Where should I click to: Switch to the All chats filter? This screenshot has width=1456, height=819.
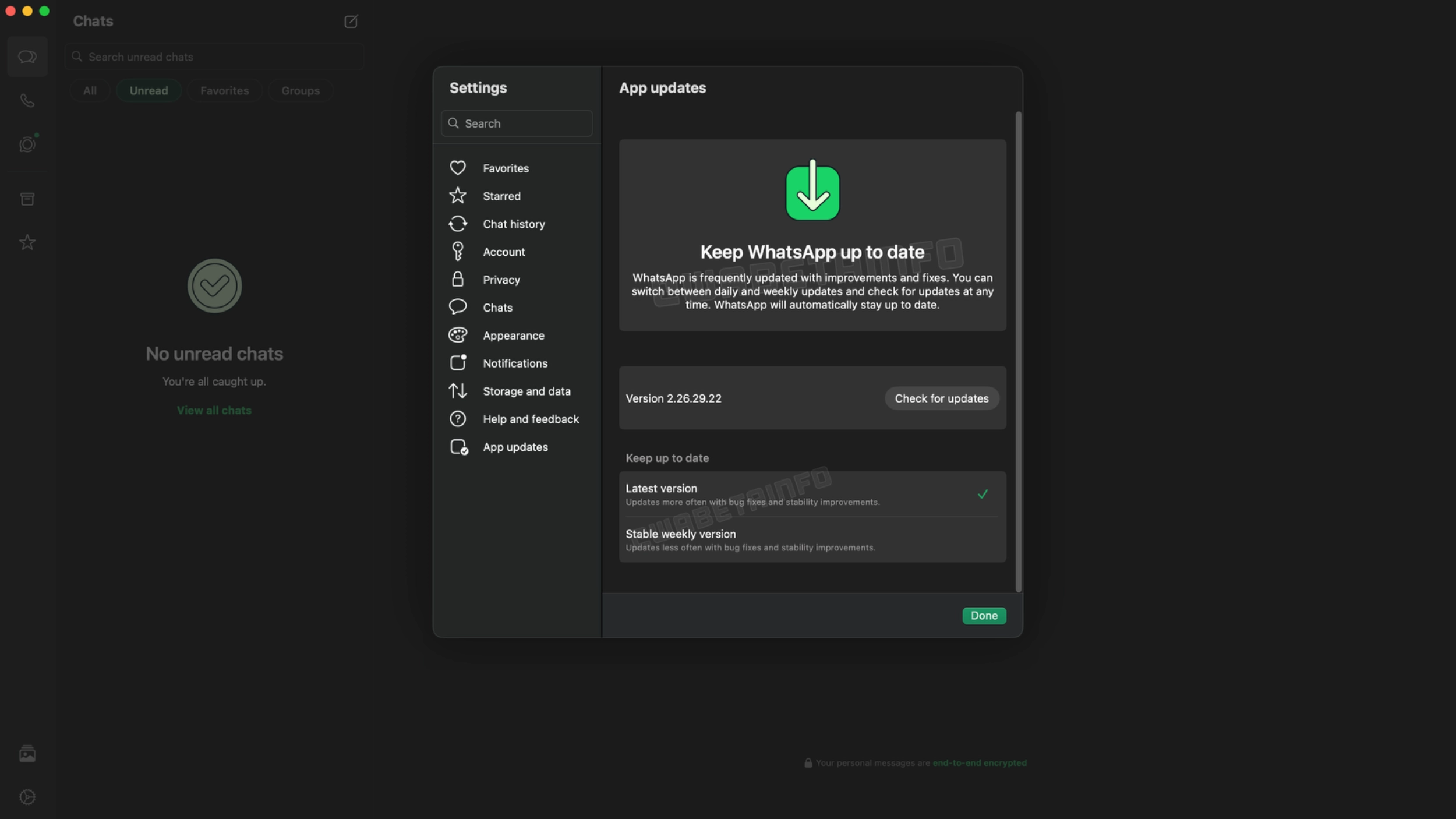pyautogui.click(x=90, y=90)
